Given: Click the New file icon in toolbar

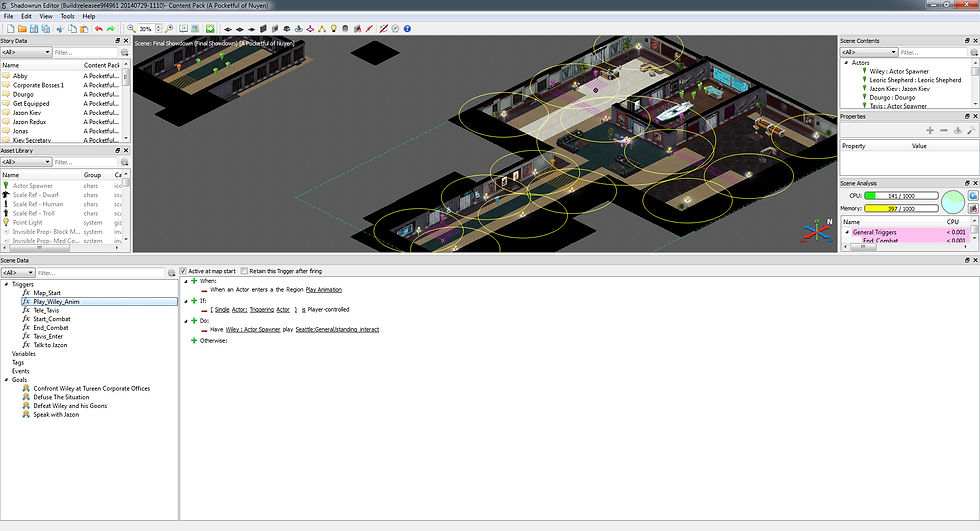Looking at the screenshot, I should coord(11,29).
